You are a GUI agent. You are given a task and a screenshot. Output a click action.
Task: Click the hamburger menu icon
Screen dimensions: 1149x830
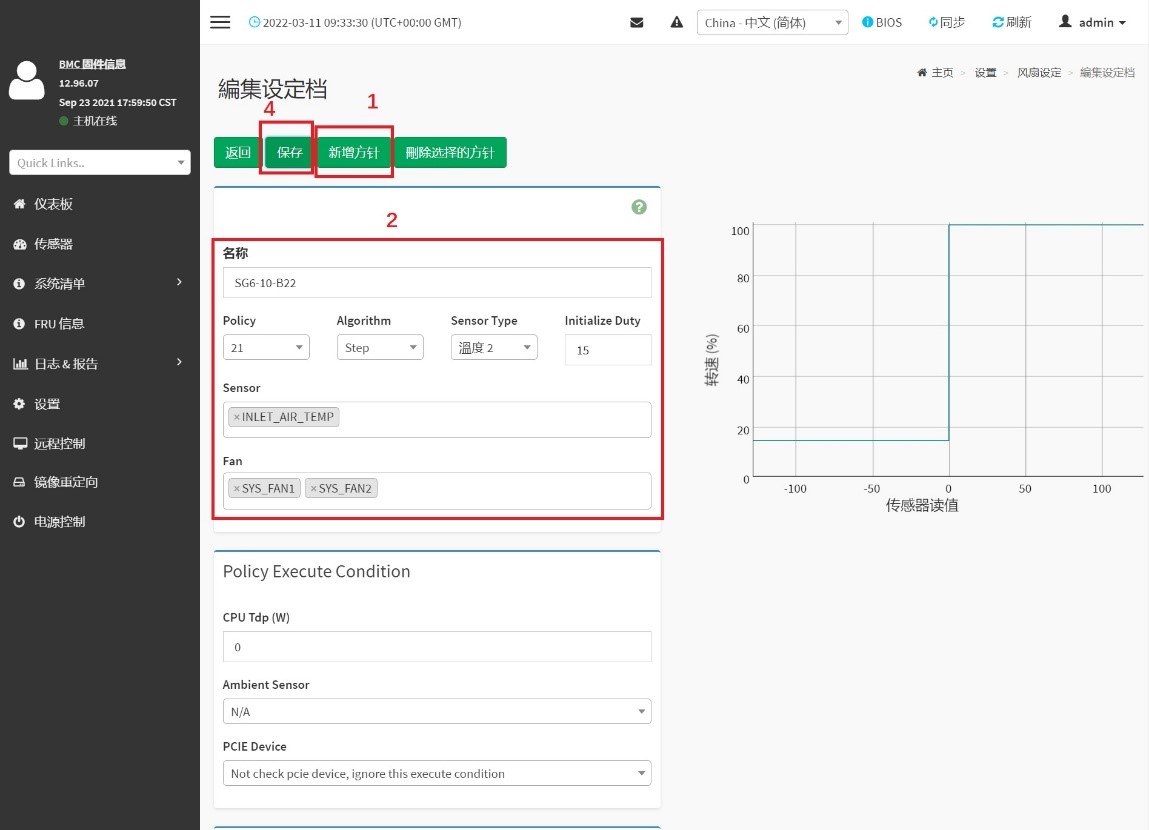tap(220, 23)
